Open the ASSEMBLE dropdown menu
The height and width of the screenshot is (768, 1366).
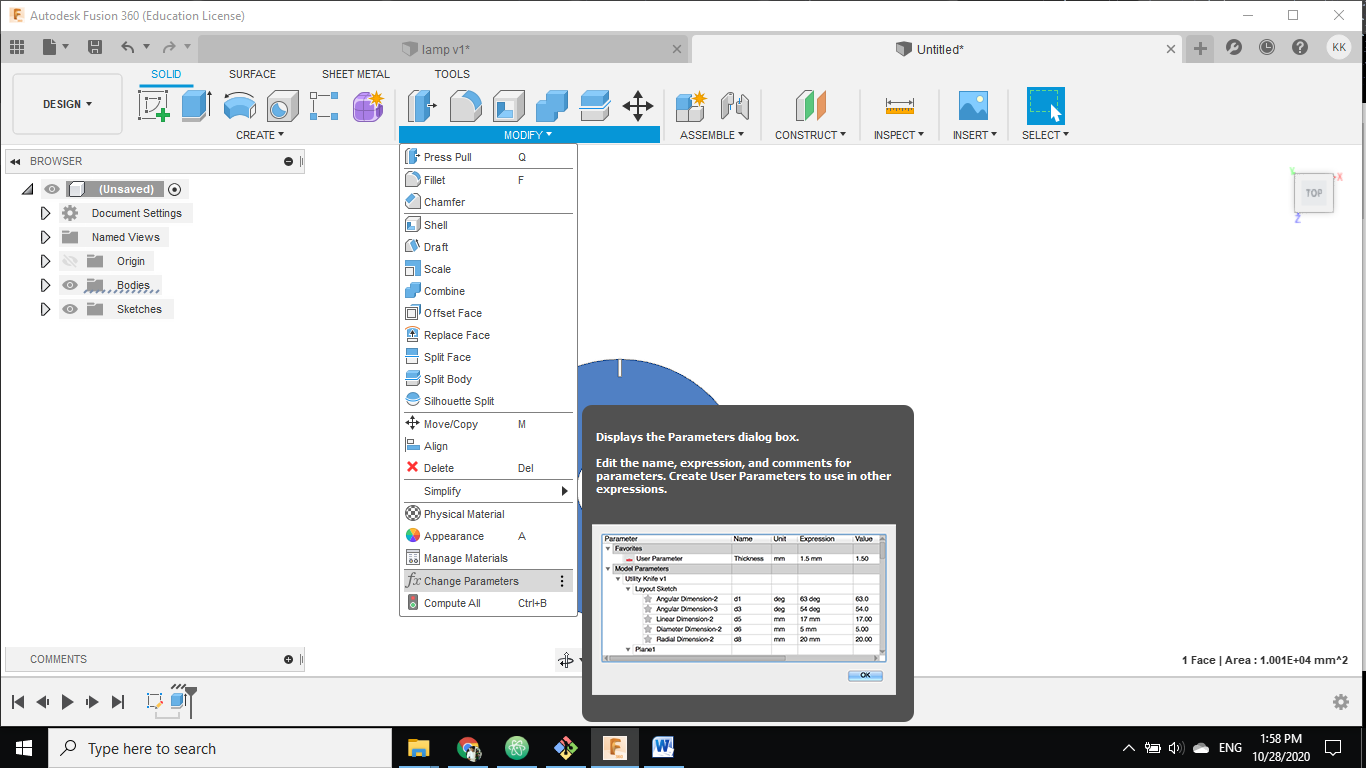(x=712, y=135)
